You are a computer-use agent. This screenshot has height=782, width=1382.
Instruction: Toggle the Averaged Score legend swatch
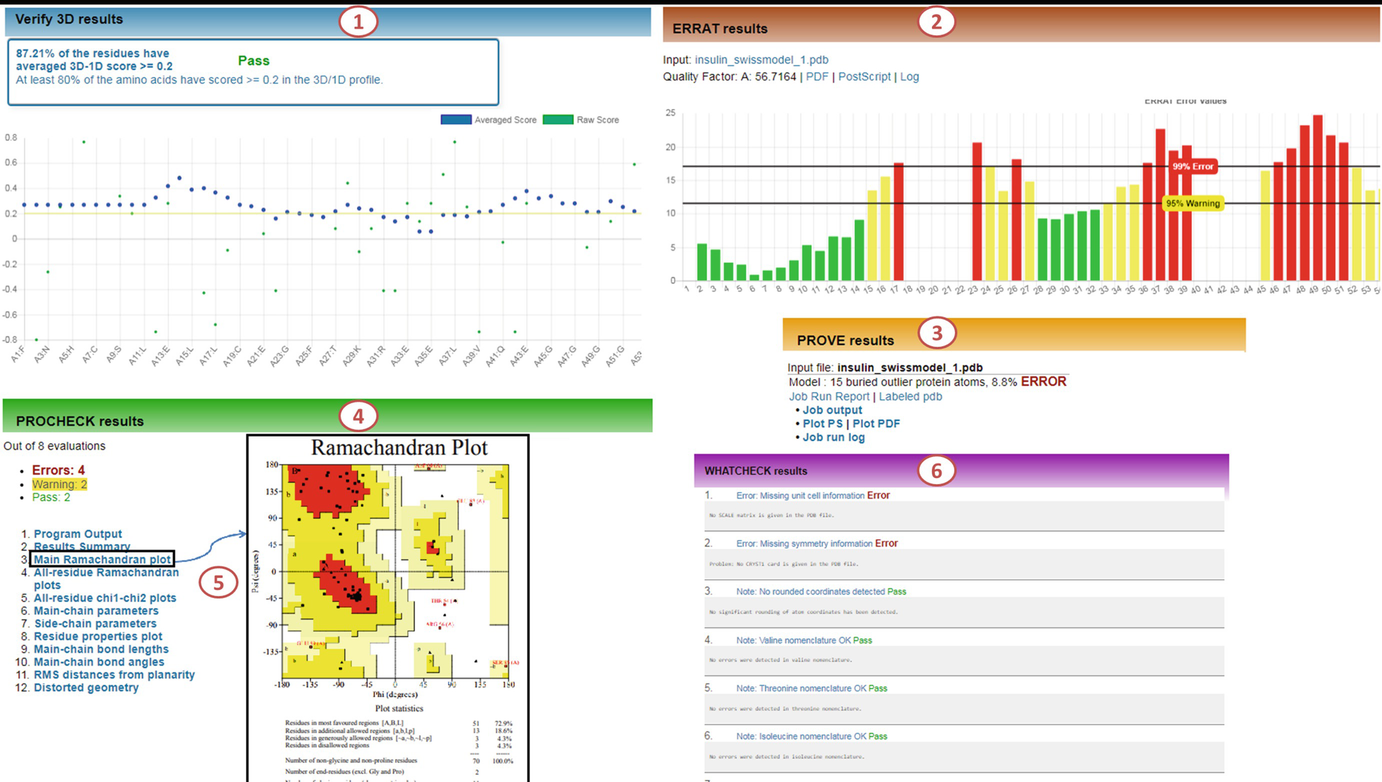[x=455, y=119]
